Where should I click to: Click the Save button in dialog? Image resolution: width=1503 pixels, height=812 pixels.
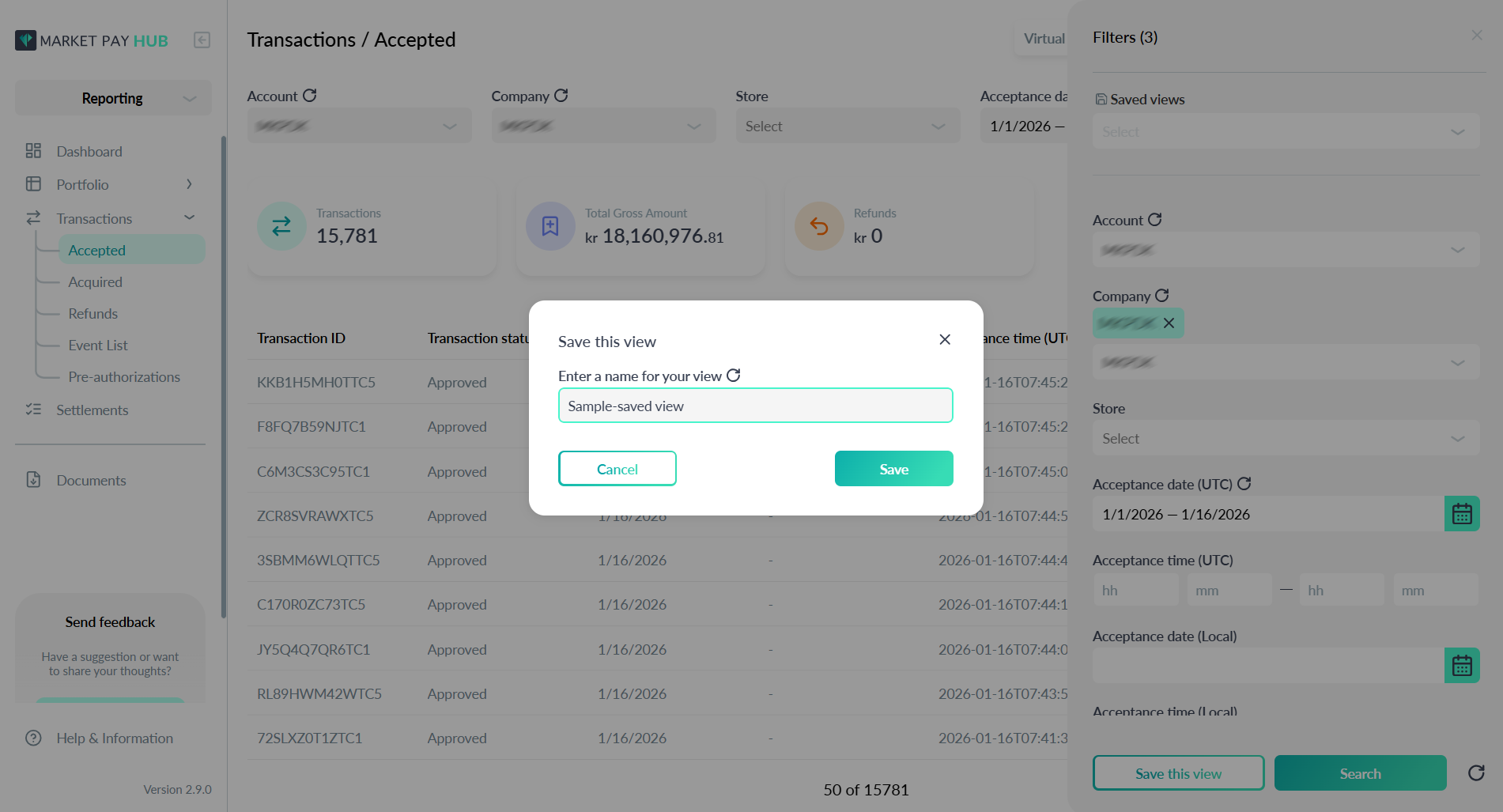(894, 469)
